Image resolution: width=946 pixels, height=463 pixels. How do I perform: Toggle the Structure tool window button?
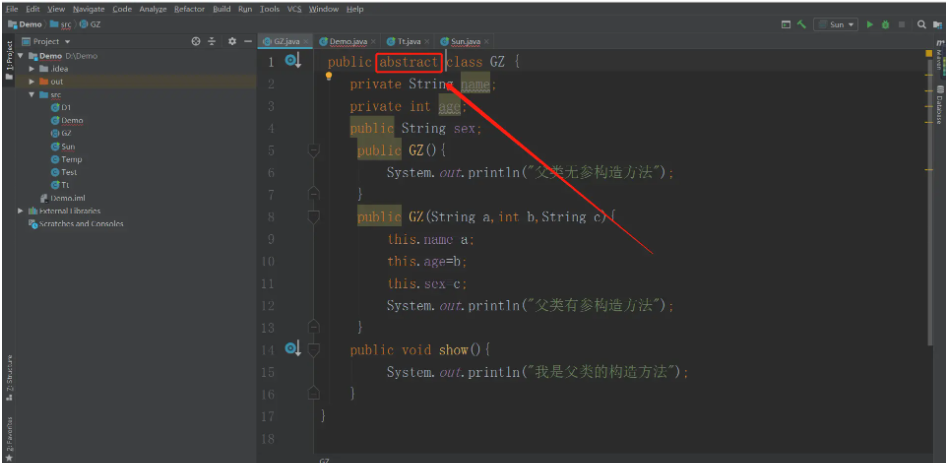8,380
